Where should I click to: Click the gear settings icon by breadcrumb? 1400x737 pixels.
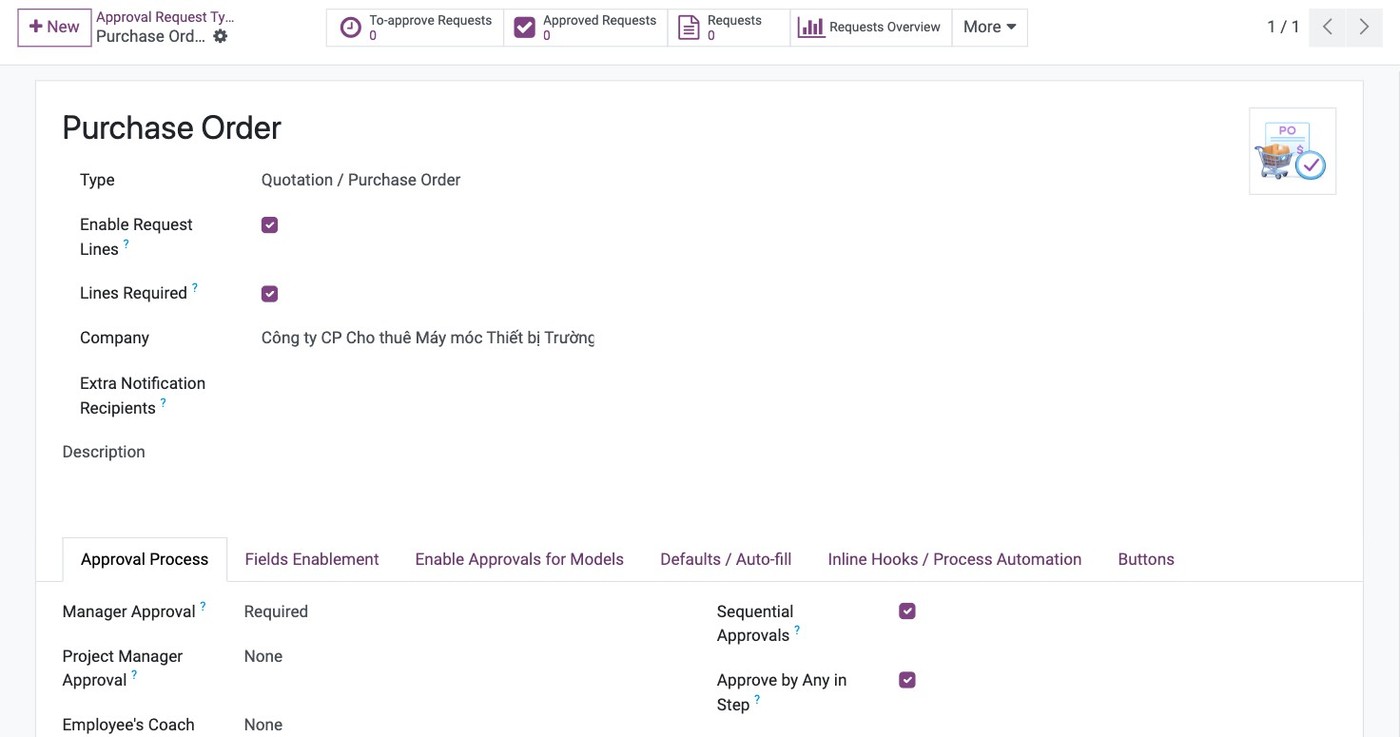coord(220,36)
